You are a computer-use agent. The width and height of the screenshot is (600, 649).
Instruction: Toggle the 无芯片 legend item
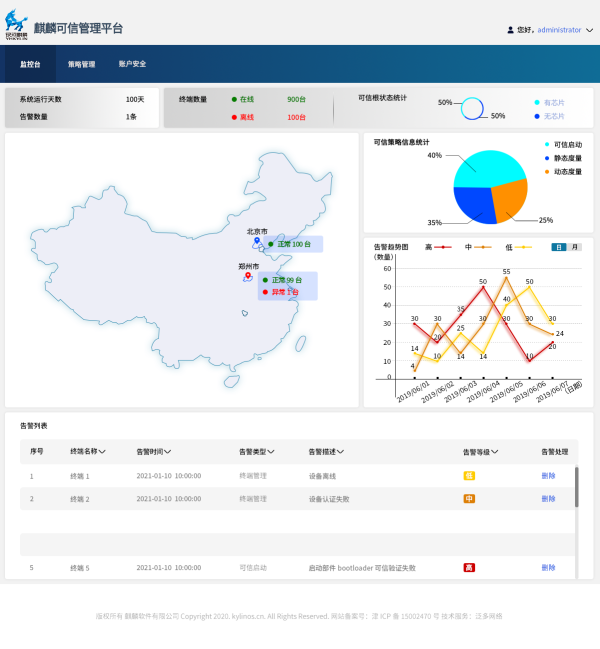click(x=549, y=116)
